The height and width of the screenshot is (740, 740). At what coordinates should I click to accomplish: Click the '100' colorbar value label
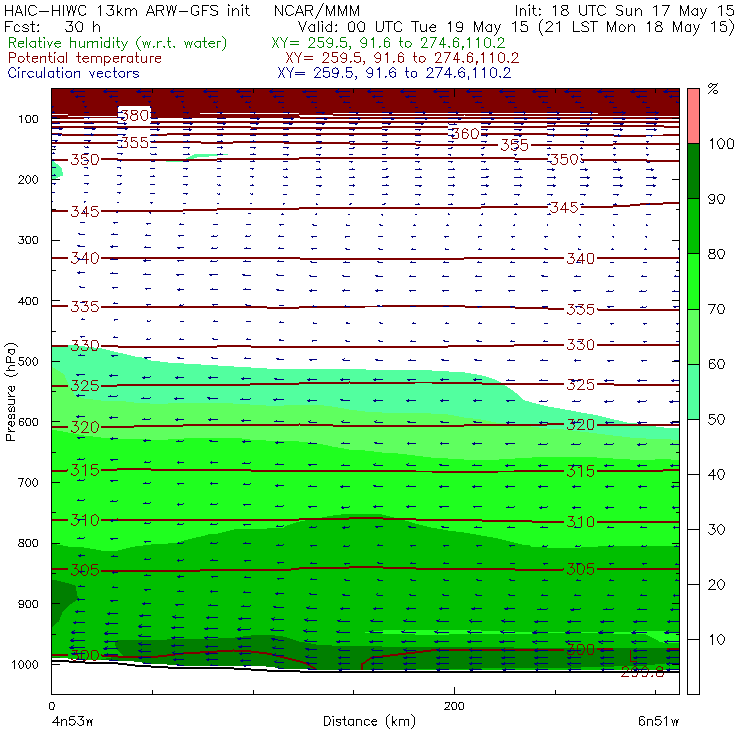point(722,143)
